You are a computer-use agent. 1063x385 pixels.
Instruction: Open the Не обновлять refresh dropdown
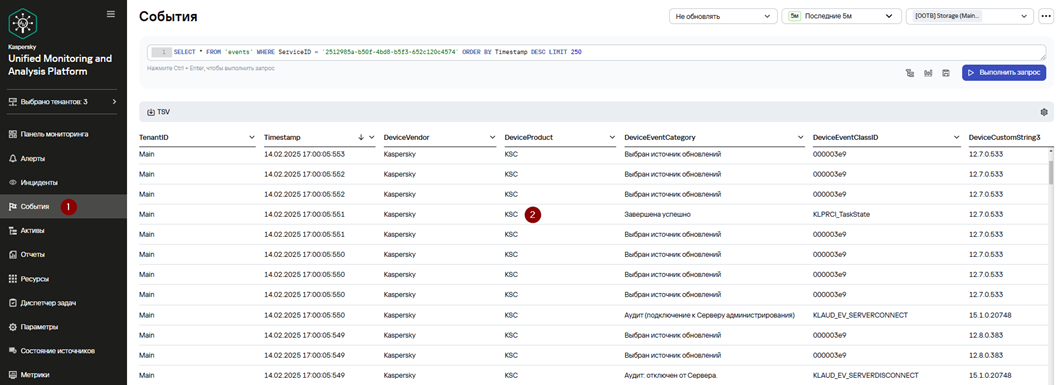[723, 16]
